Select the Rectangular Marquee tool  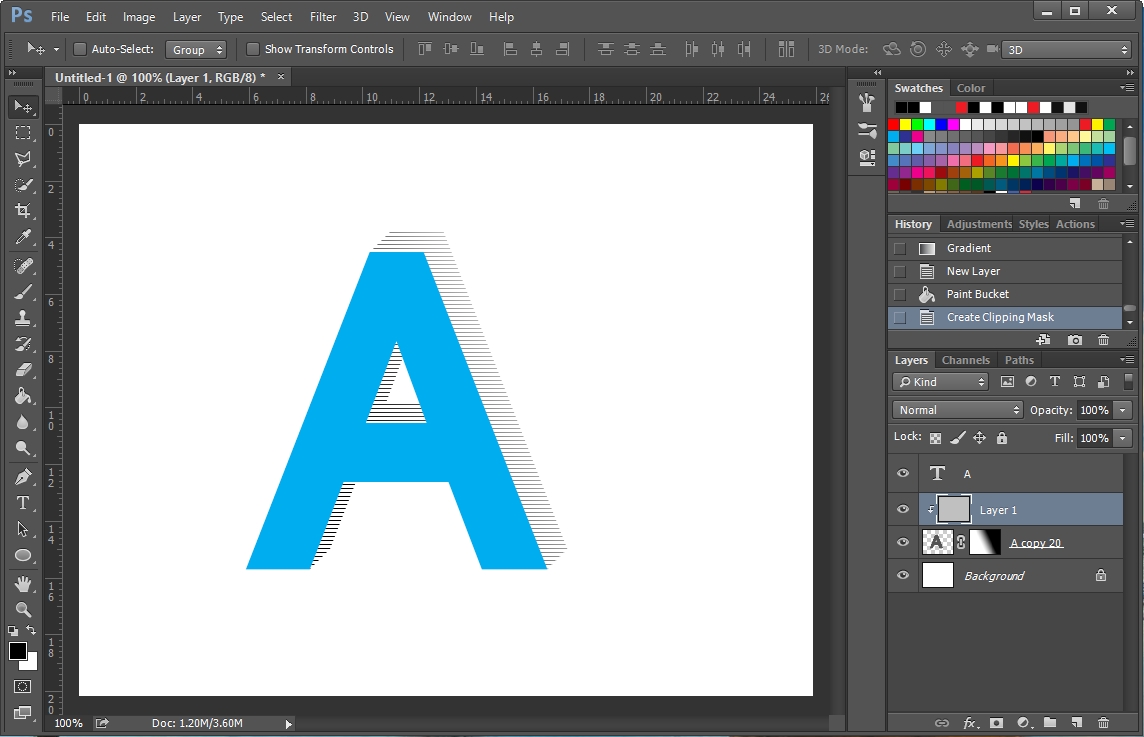click(x=23, y=133)
